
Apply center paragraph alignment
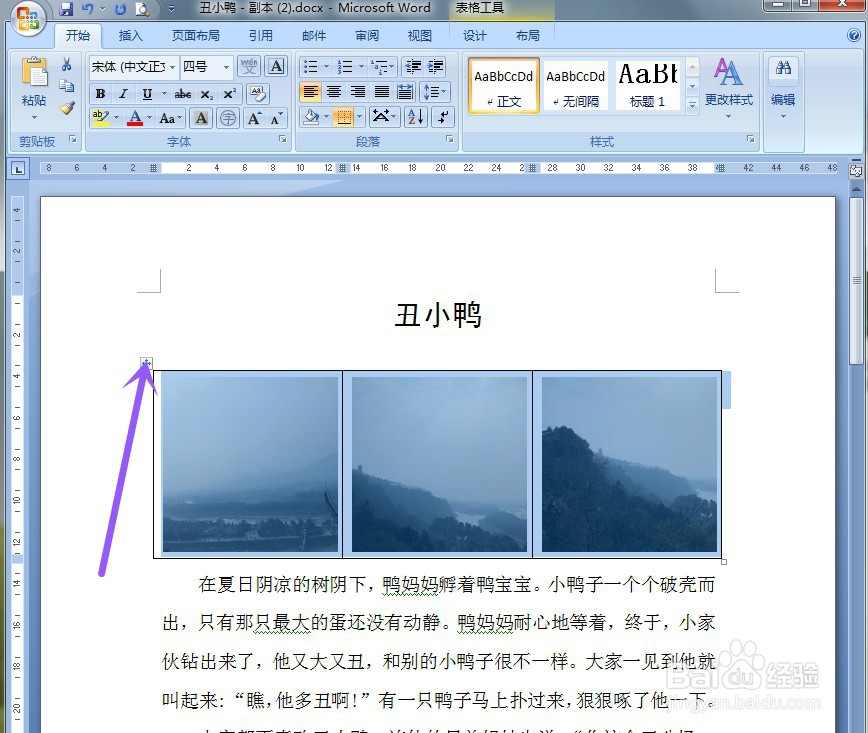[x=335, y=92]
